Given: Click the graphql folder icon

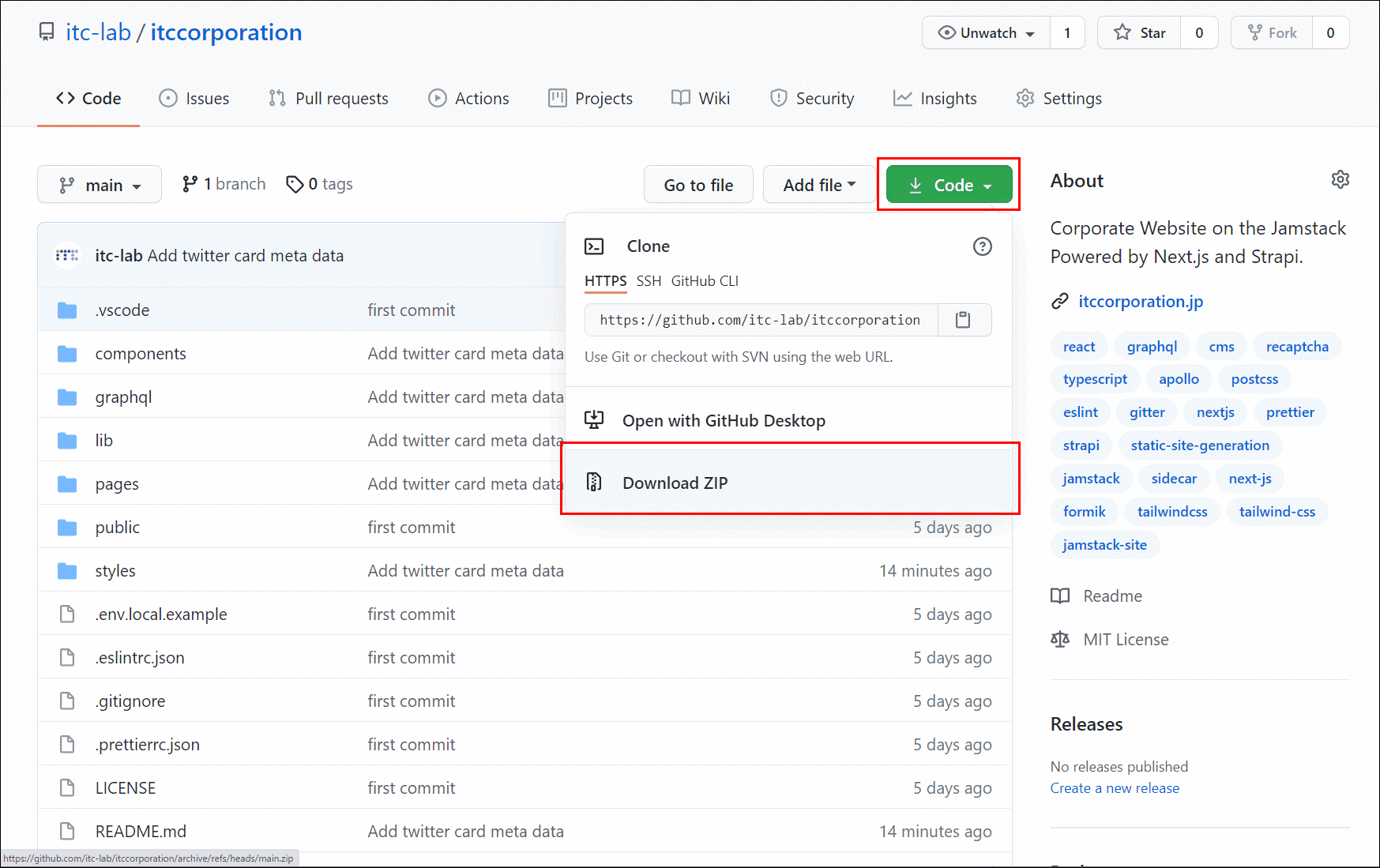Looking at the screenshot, I should pos(67,397).
